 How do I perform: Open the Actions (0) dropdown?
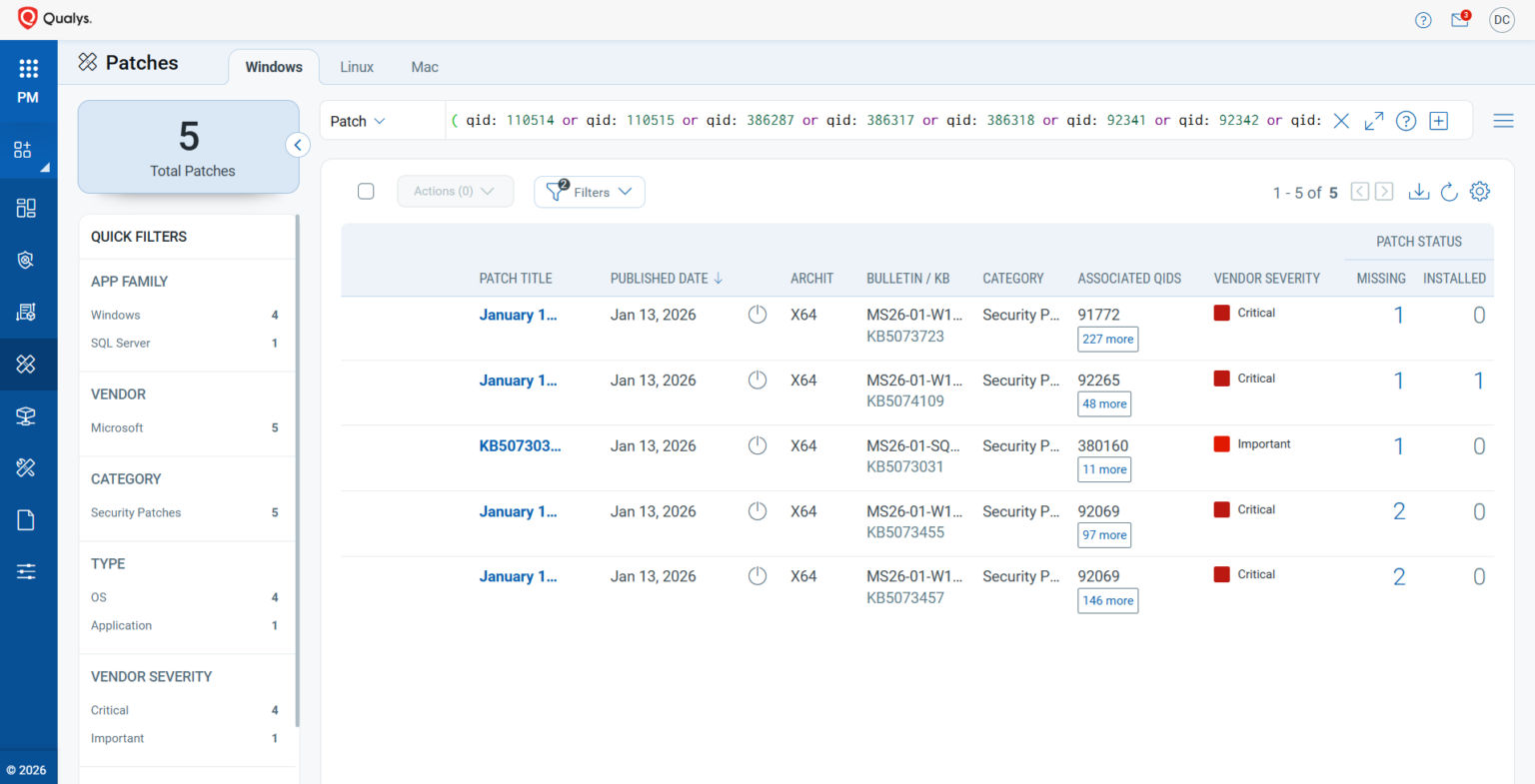coord(455,192)
